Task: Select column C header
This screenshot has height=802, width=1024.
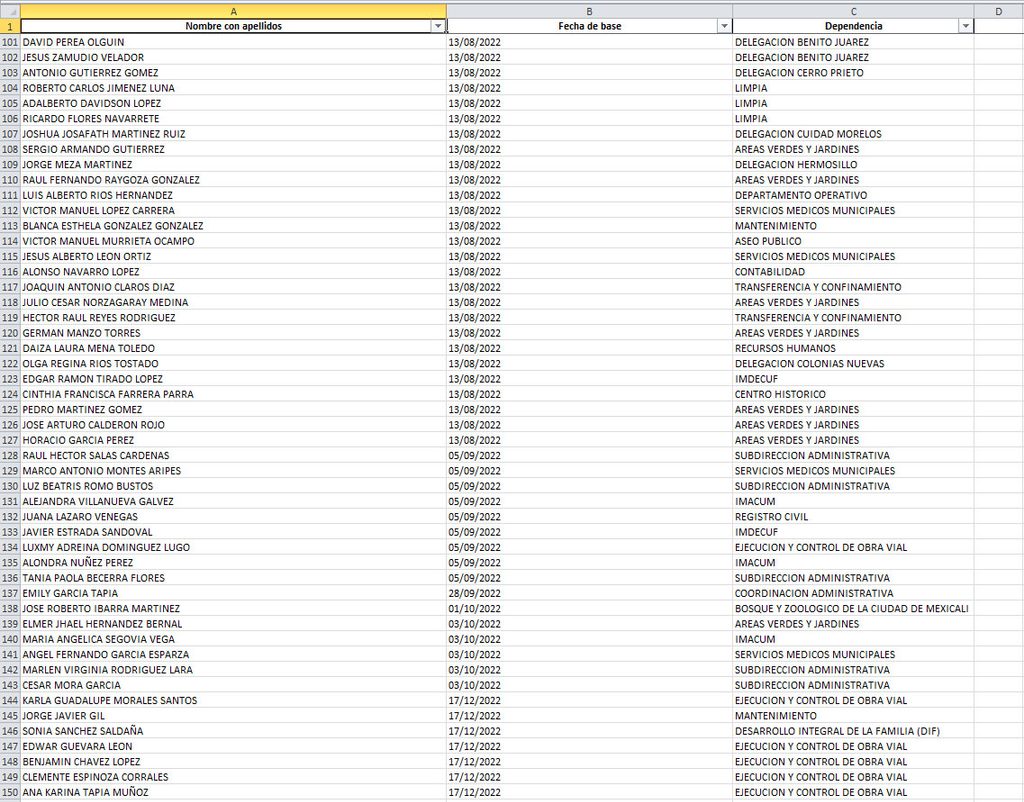Action: coord(853,12)
